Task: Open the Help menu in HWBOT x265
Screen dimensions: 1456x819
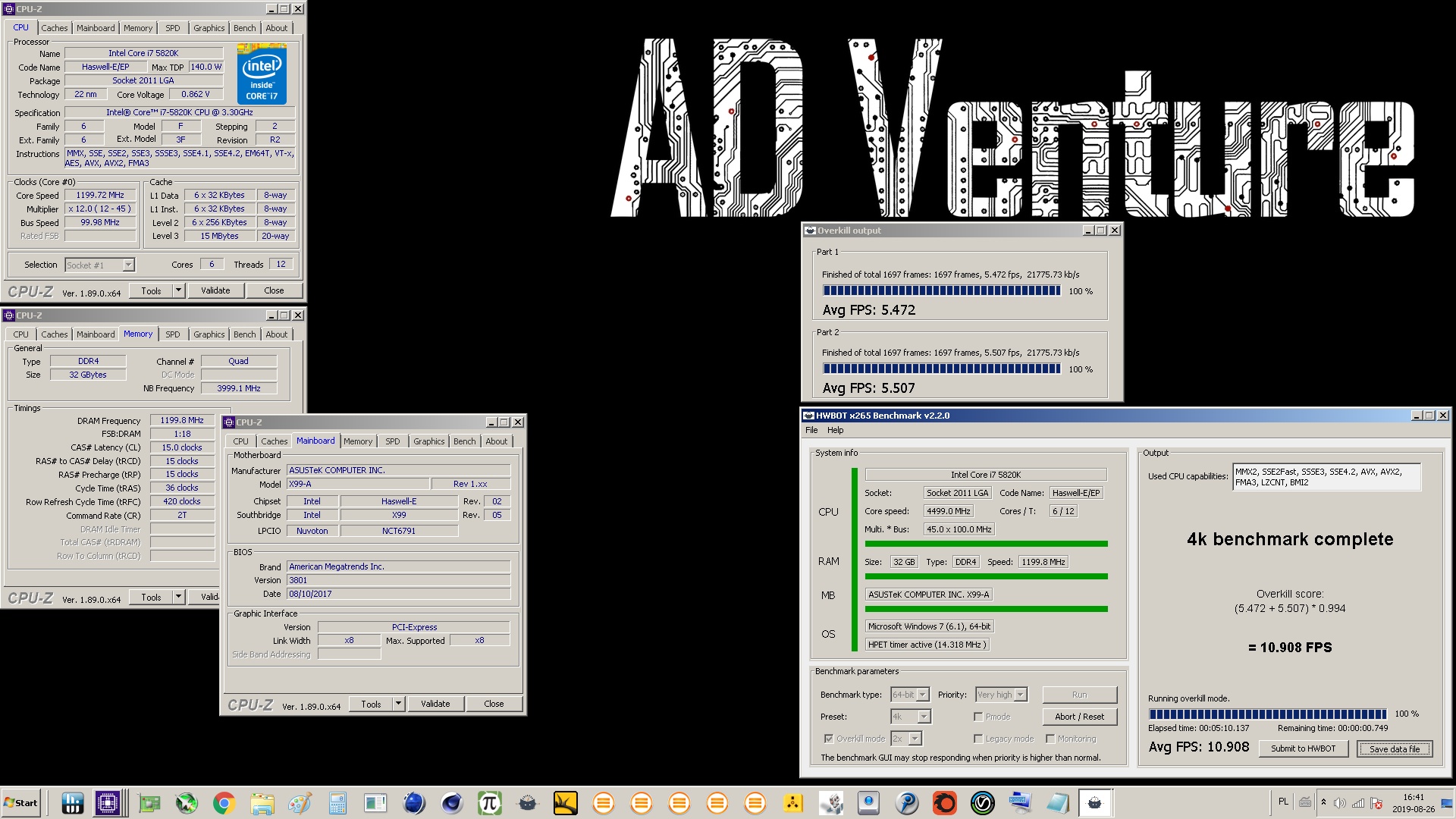Action: [x=835, y=430]
